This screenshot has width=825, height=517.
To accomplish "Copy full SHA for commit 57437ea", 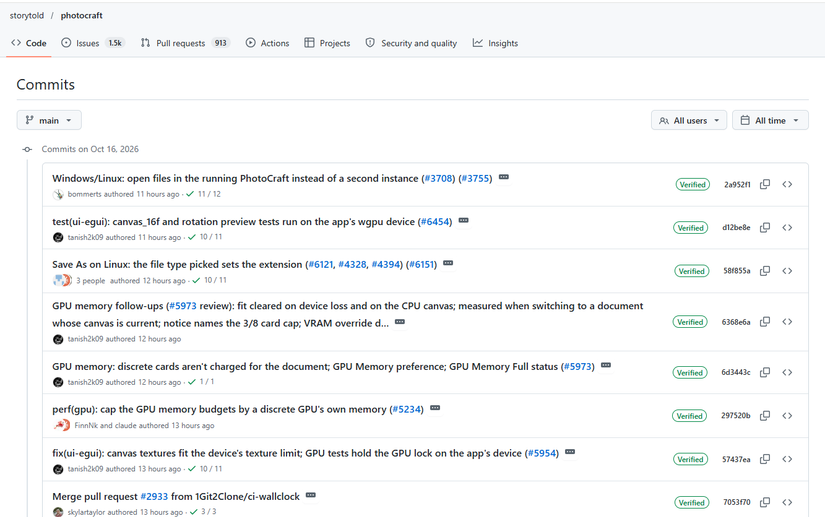I will click(765, 459).
